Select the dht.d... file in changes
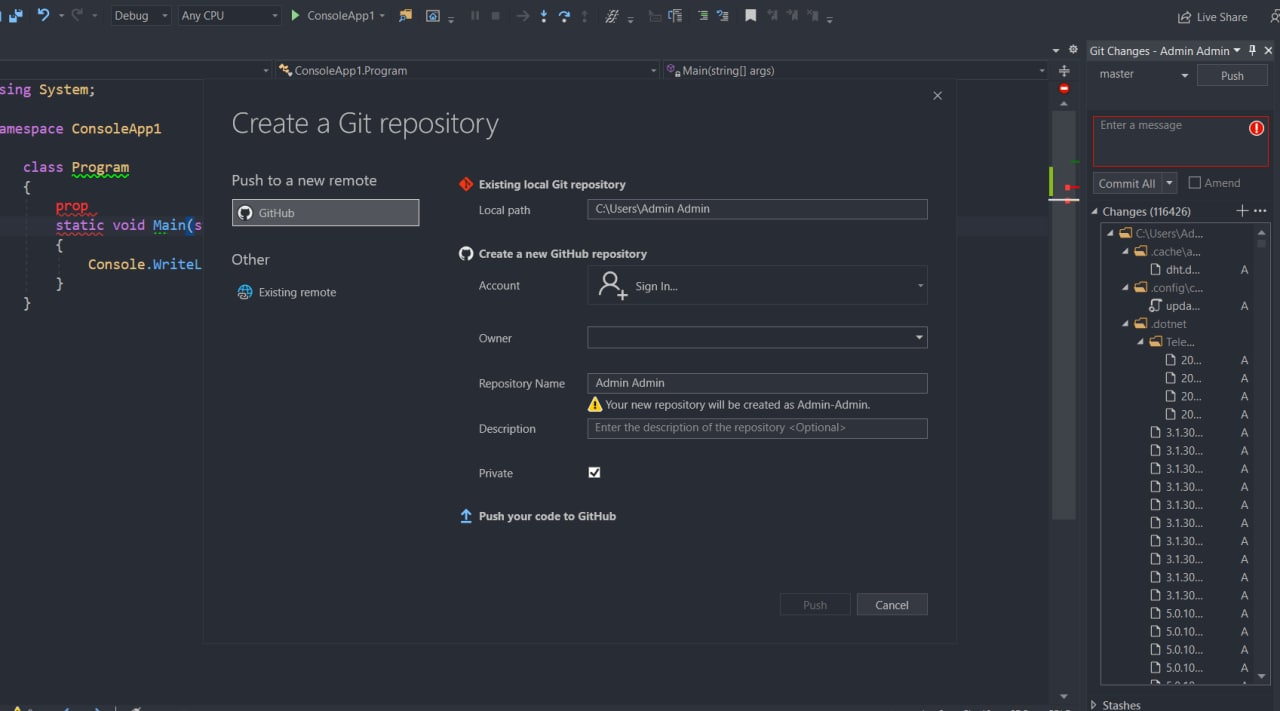 1183,270
